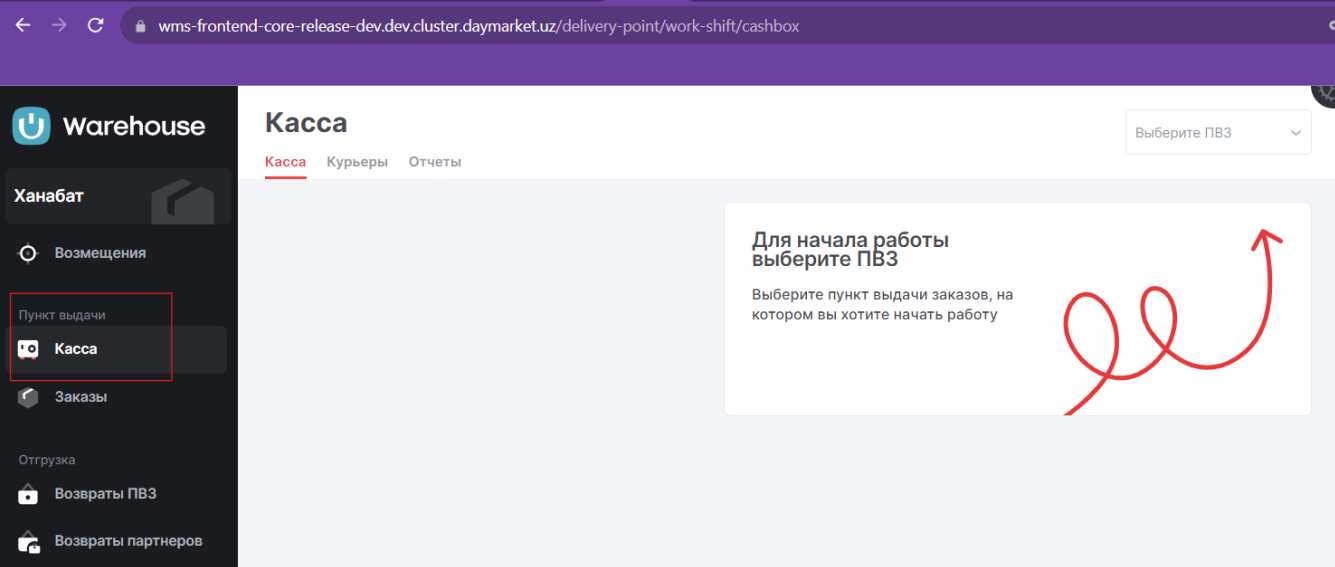Image resolution: width=1335 pixels, height=567 pixels.
Task: Click the Warehouse logo icon
Action: [x=31, y=126]
